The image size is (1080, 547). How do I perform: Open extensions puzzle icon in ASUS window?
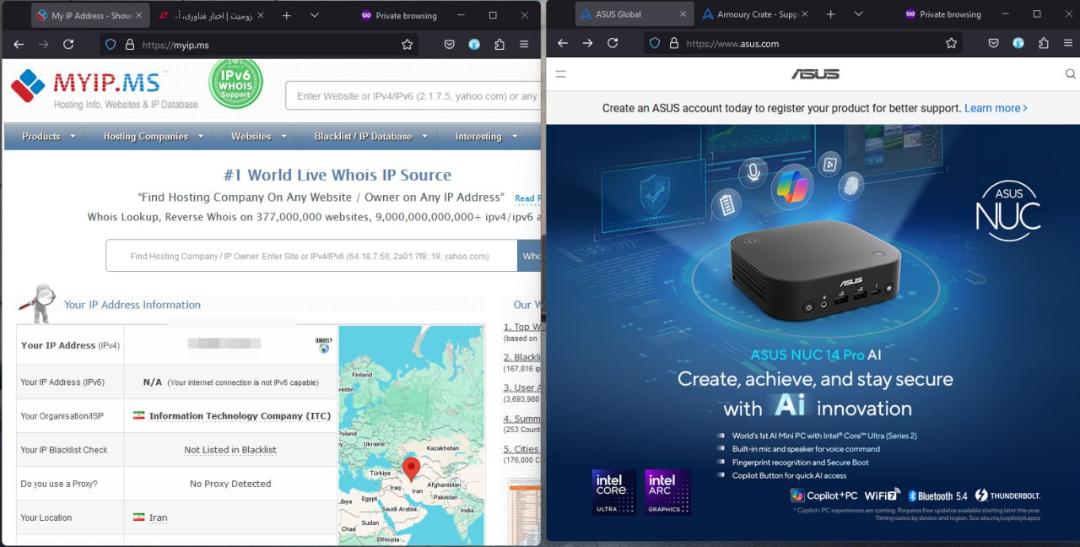(1043, 43)
